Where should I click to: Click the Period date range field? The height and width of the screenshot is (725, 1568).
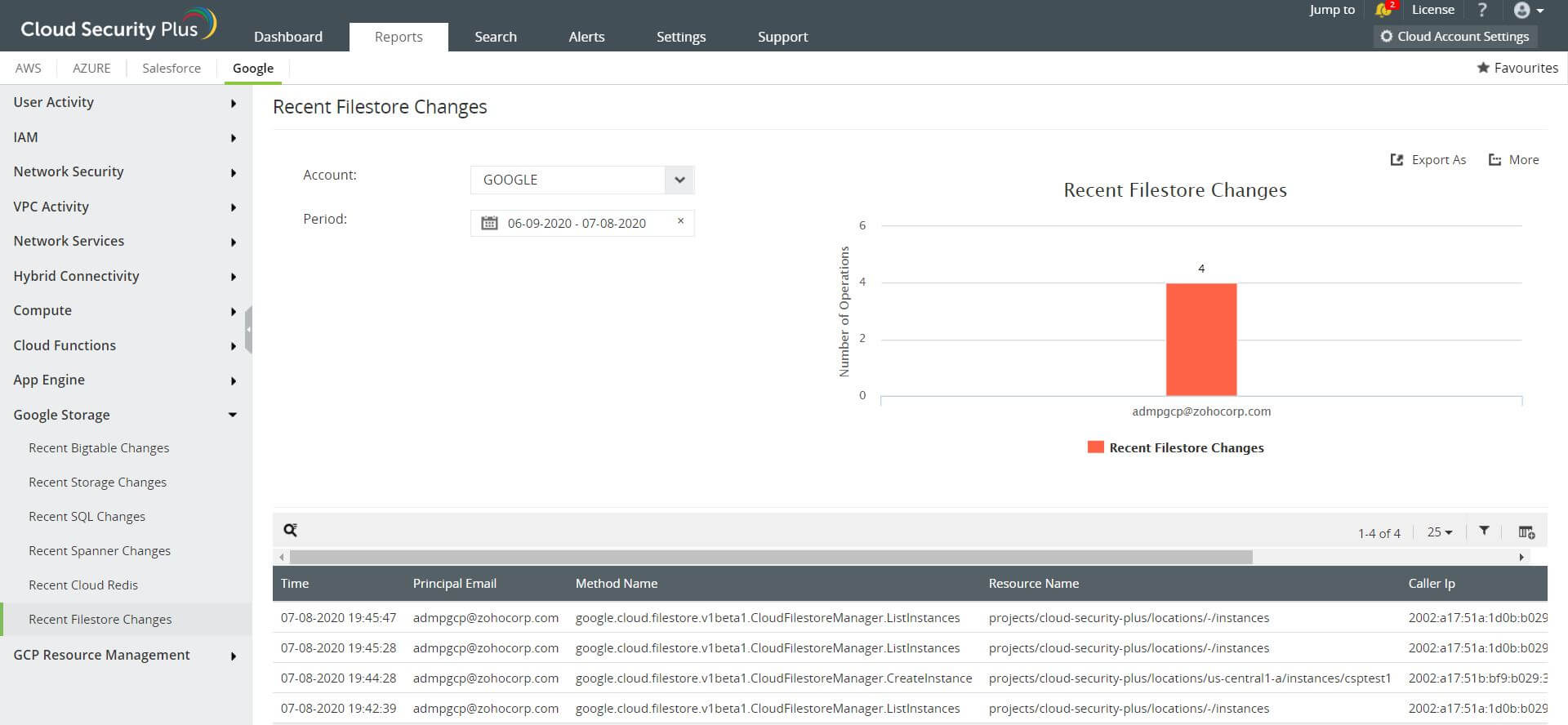pos(582,223)
